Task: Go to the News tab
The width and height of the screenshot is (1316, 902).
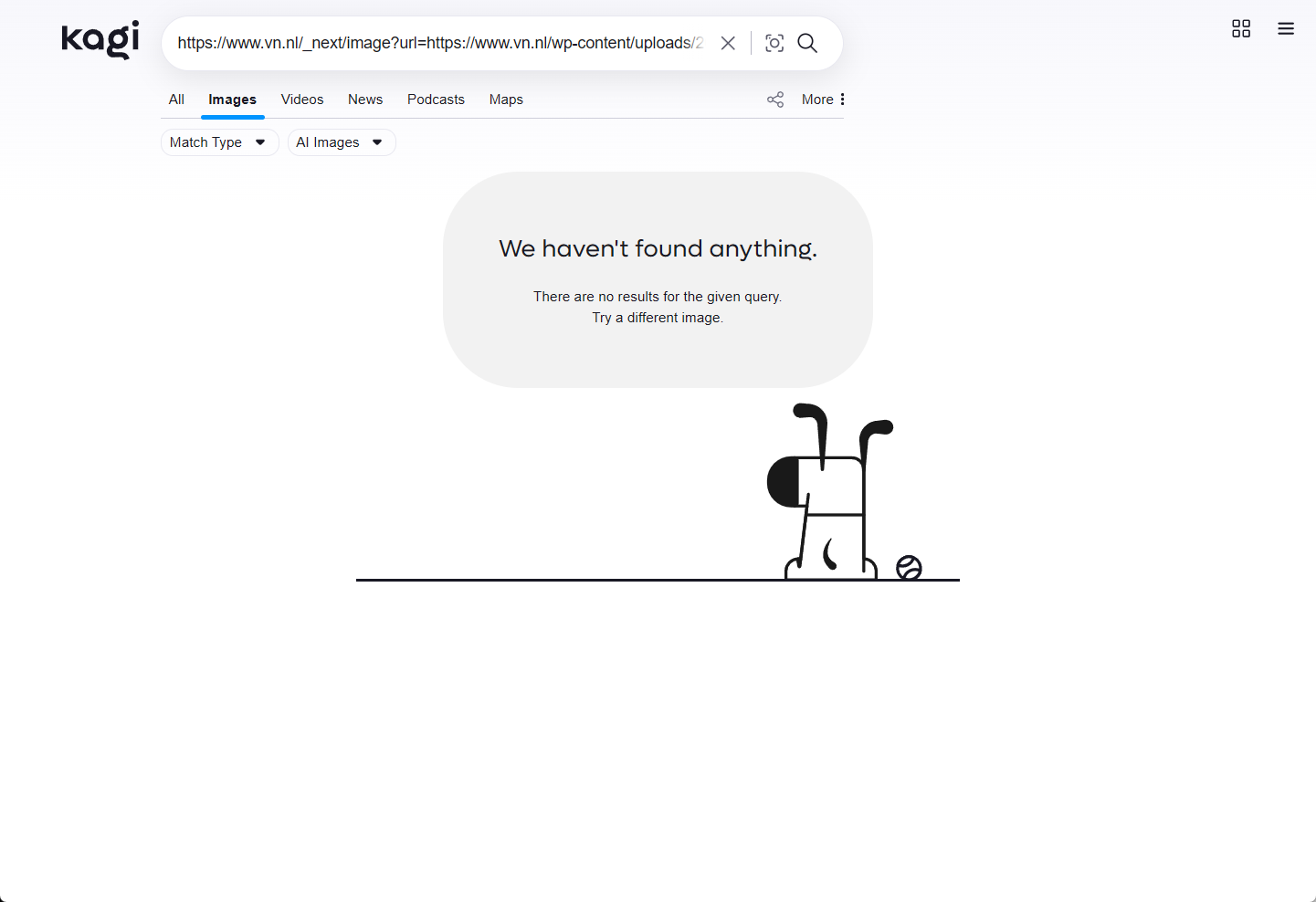Action: [x=365, y=100]
